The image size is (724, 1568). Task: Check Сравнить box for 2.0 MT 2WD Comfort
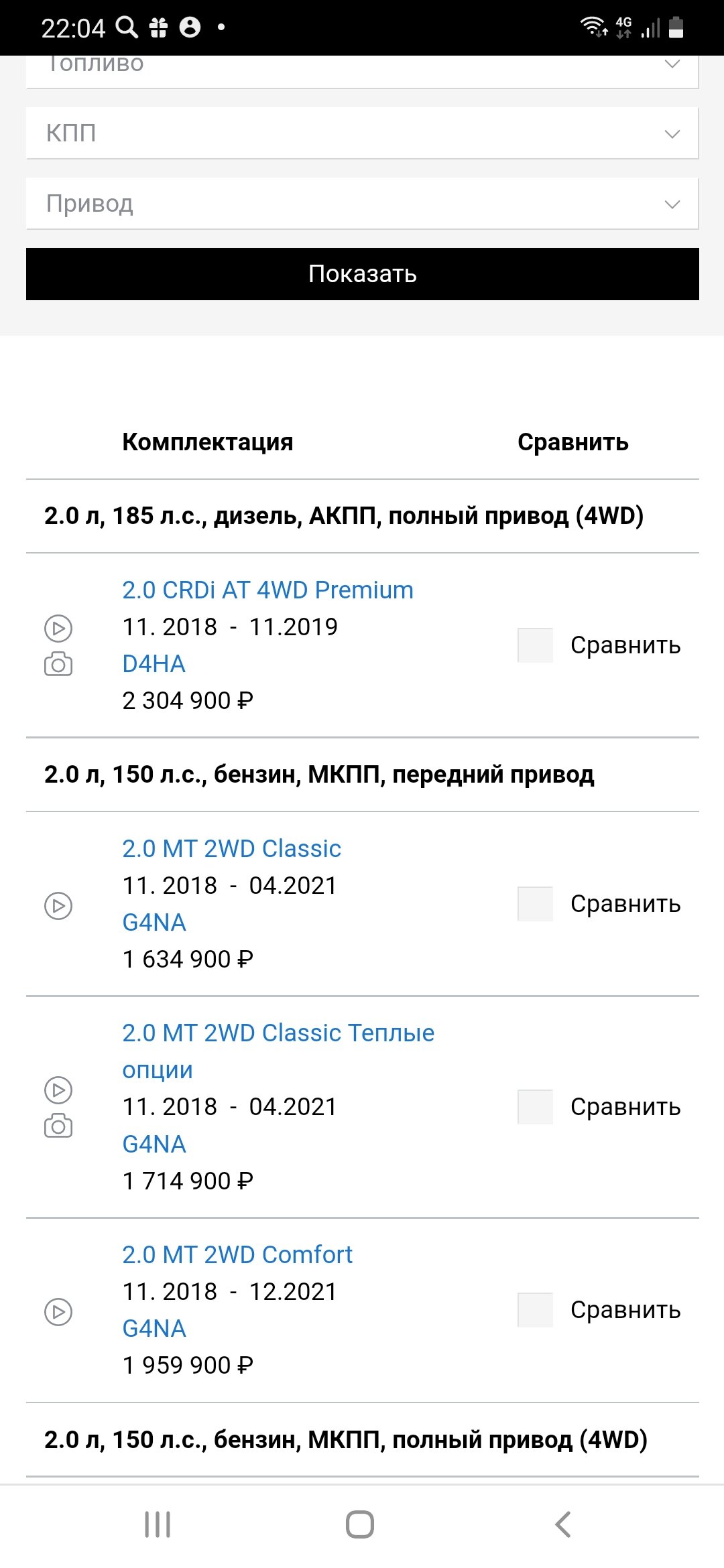(x=535, y=1310)
